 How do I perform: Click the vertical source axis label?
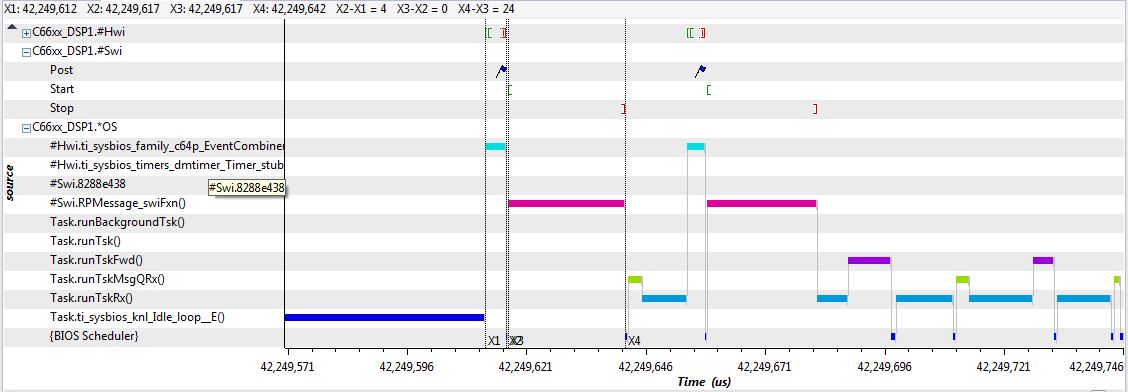point(10,183)
